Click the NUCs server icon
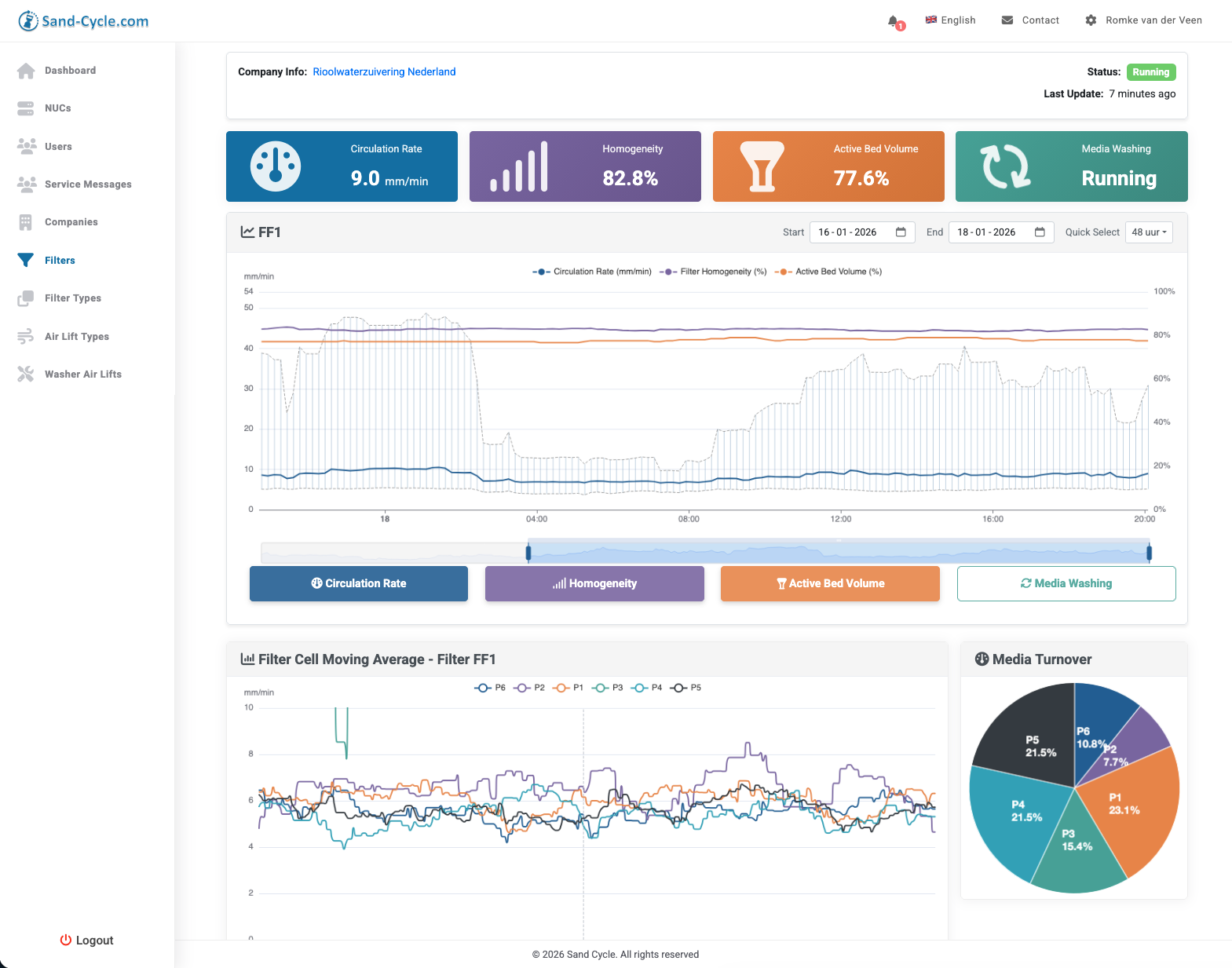Viewport: 1232px width, 968px height. click(26, 108)
